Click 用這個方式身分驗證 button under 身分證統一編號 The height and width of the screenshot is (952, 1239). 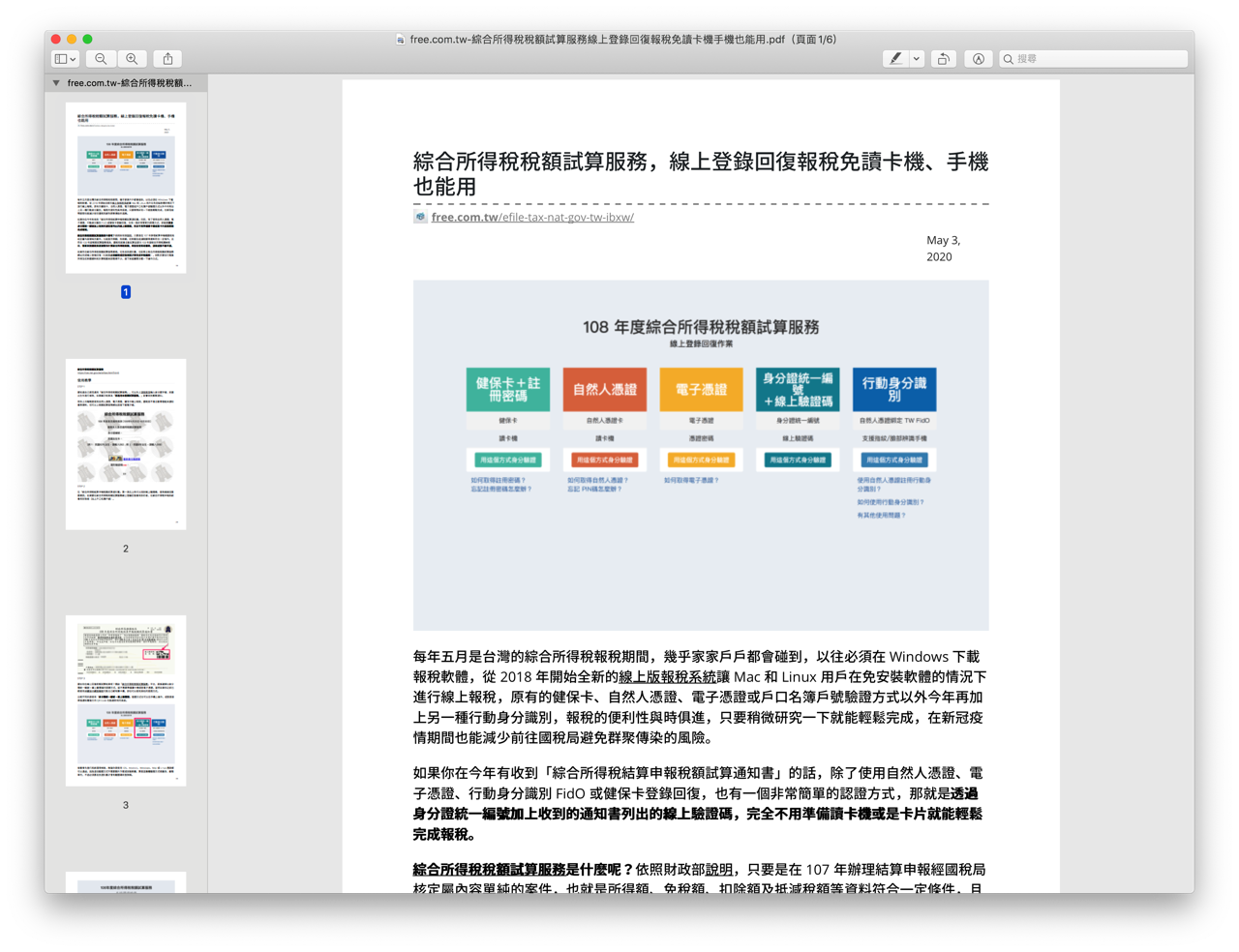click(x=798, y=461)
